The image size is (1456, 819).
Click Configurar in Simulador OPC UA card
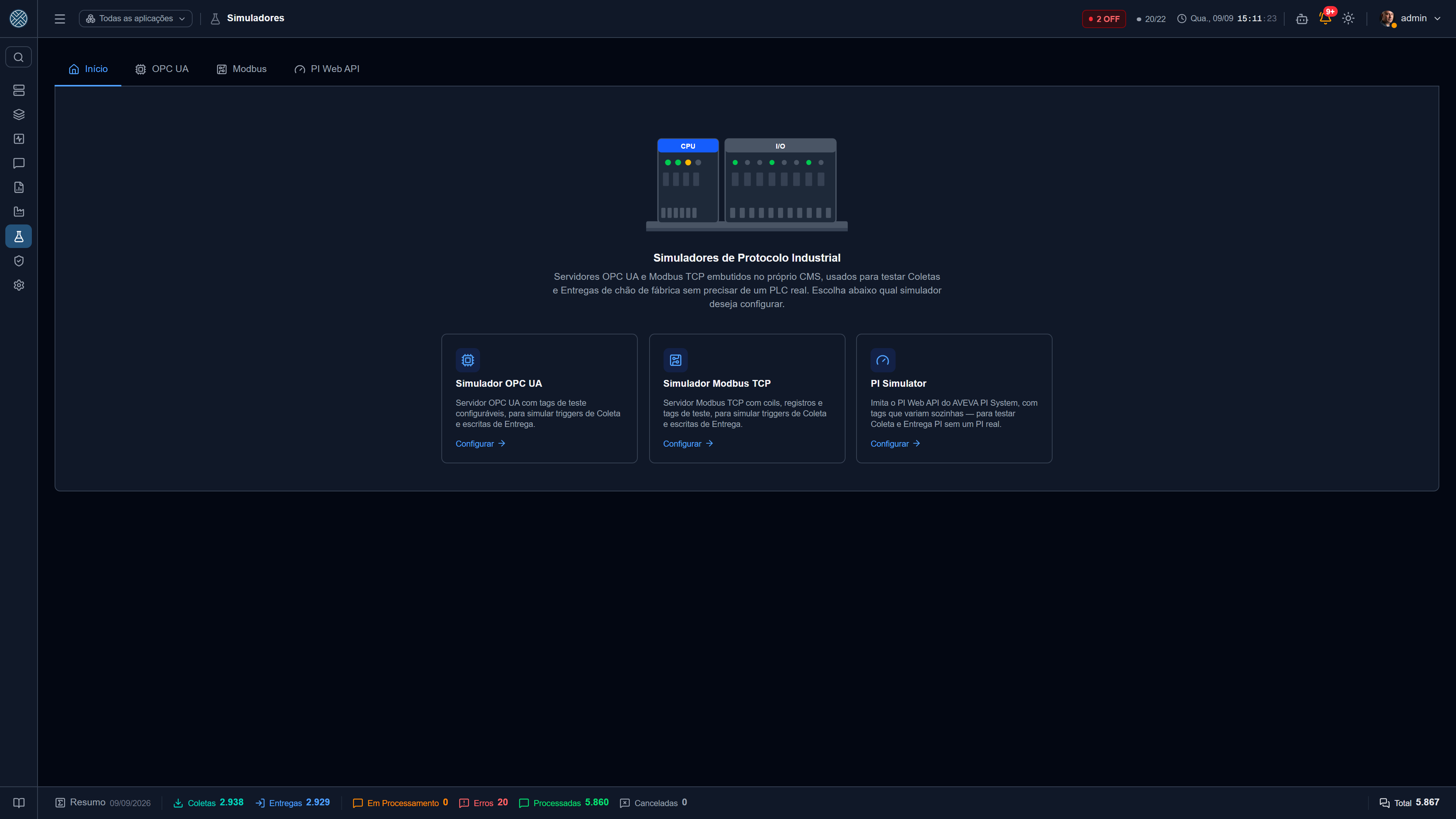[480, 444]
